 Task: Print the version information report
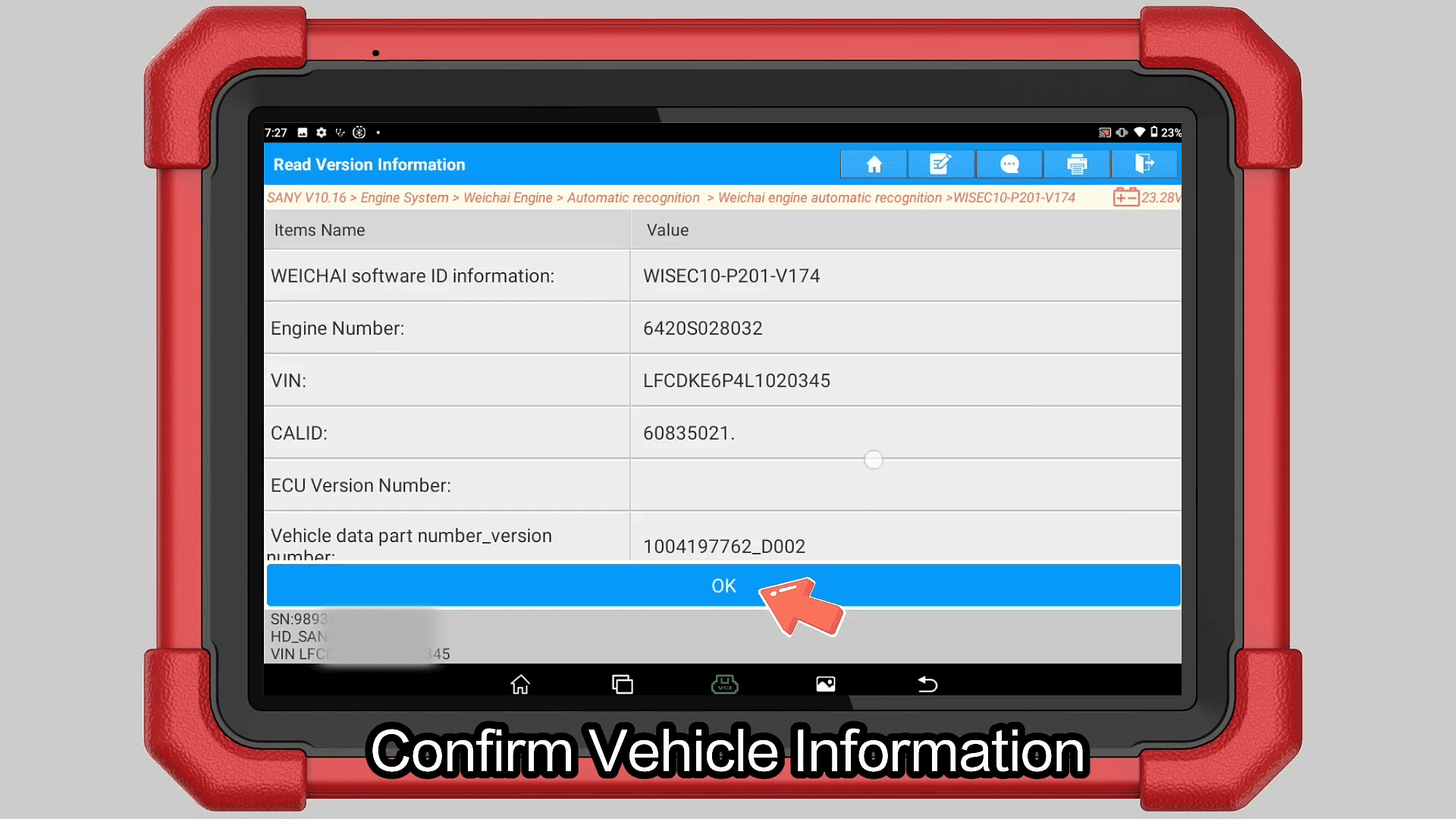[x=1076, y=164]
